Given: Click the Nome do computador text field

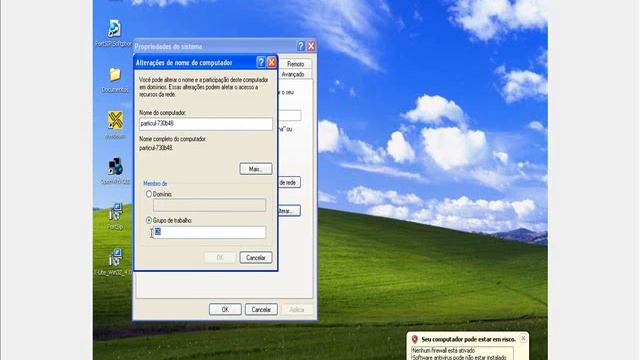Looking at the screenshot, I should tap(206, 124).
